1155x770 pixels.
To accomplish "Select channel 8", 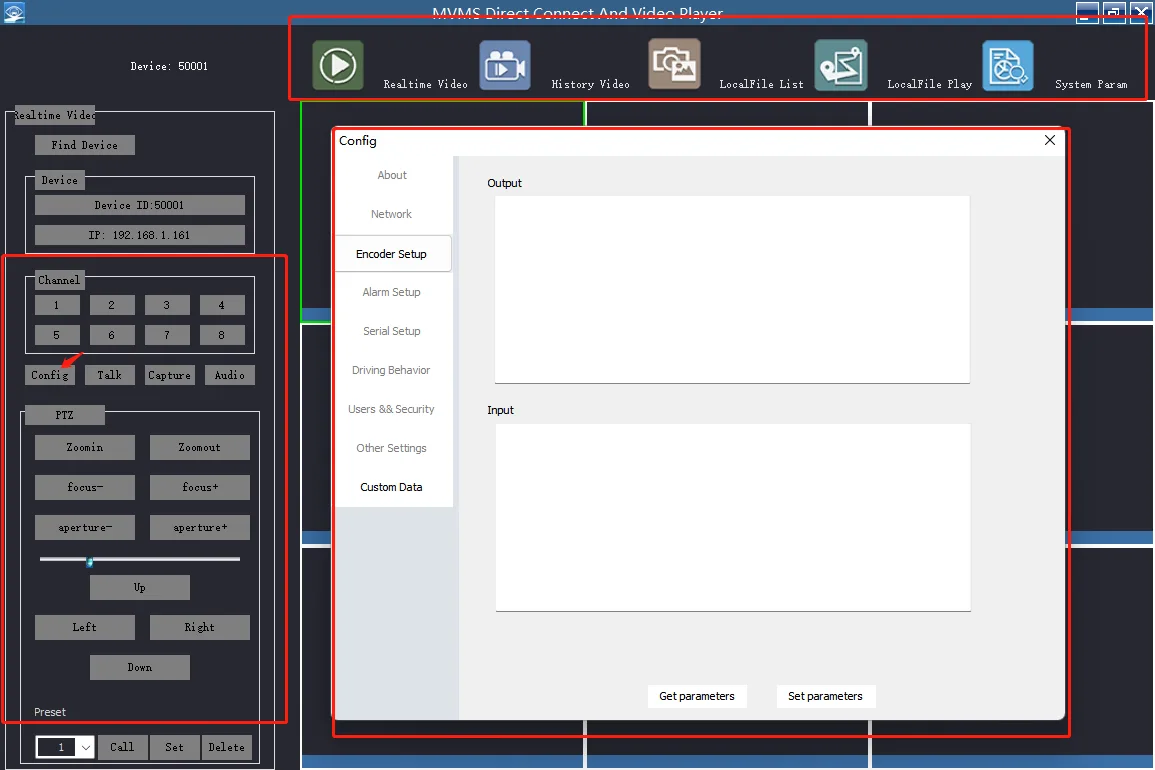I will [222, 335].
